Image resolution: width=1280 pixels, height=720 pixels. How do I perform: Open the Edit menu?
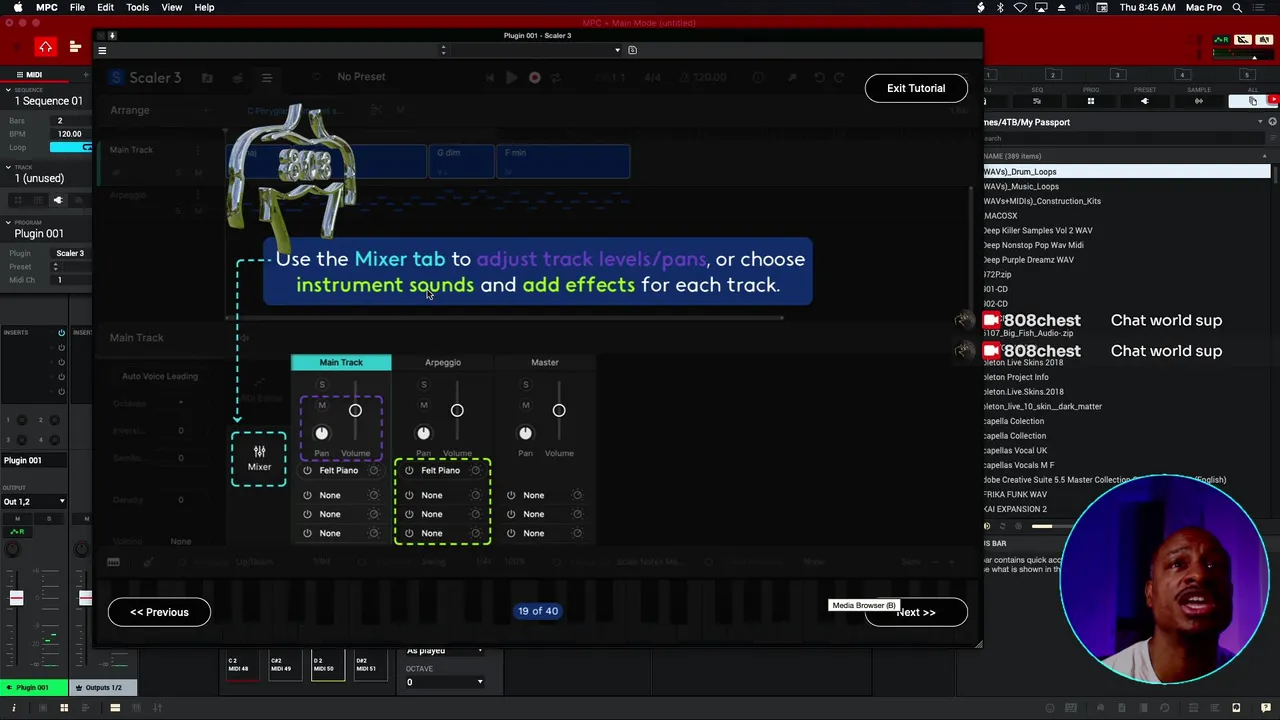tap(105, 7)
